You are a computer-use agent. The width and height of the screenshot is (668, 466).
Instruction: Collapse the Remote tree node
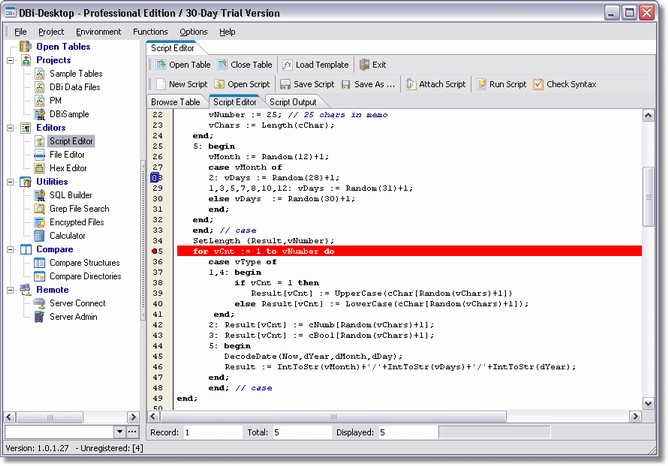coord(10,290)
